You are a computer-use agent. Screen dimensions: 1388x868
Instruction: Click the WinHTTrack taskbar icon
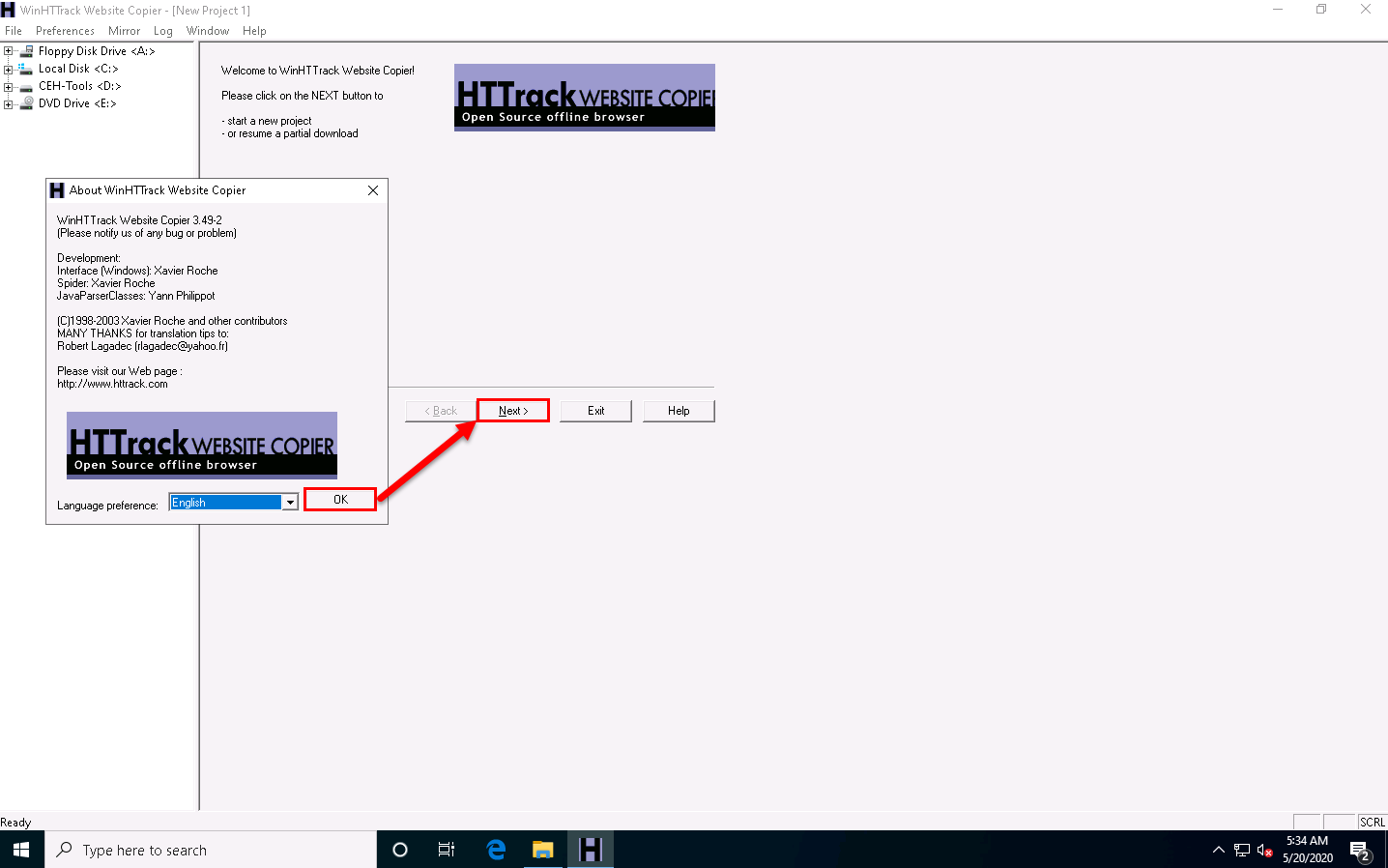tap(591, 850)
